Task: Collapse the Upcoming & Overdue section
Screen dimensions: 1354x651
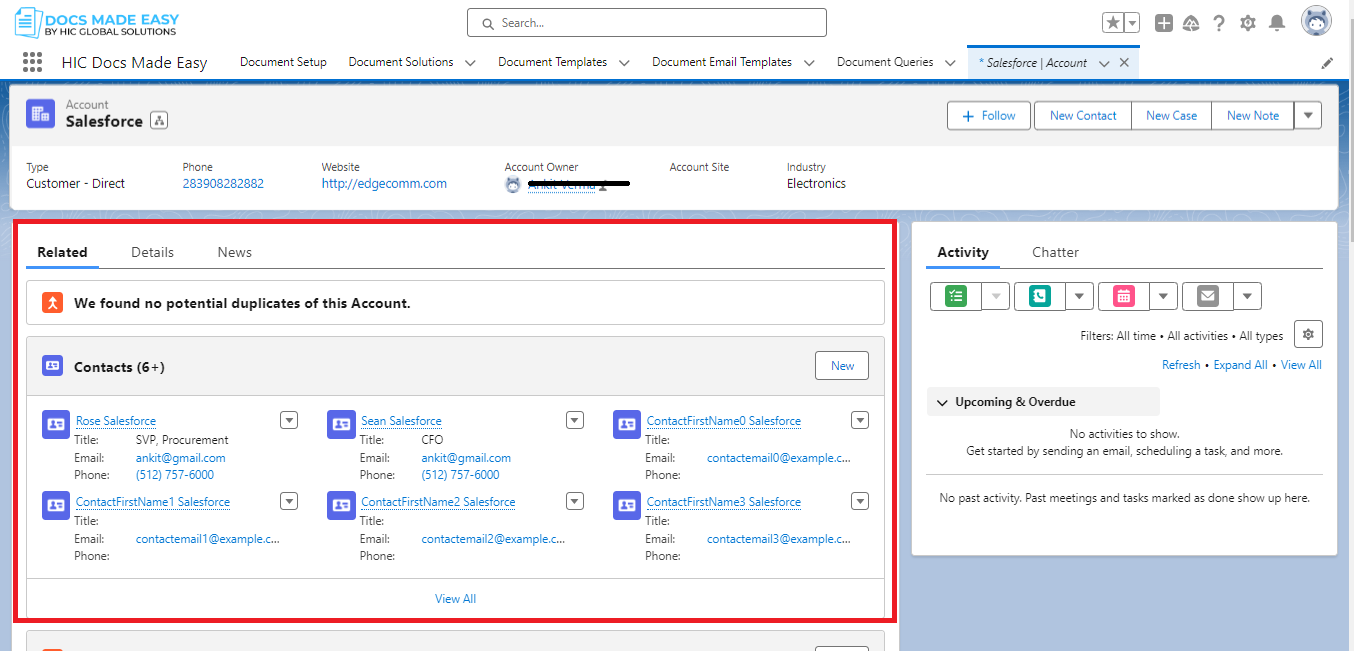Action: [942, 402]
